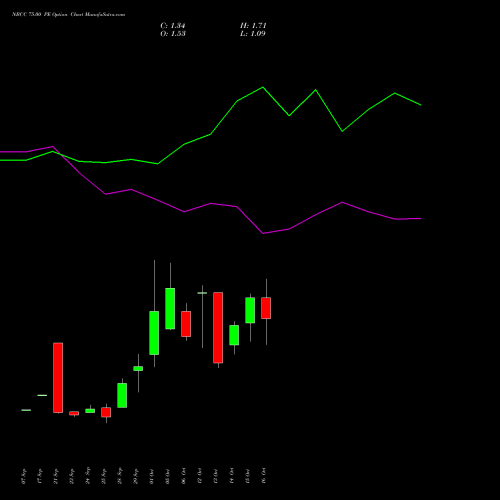This screenshot has width=500, height=500.
Task: Click the 07 Sep date label
Action: pyautogui.click(x=24, y=476)
